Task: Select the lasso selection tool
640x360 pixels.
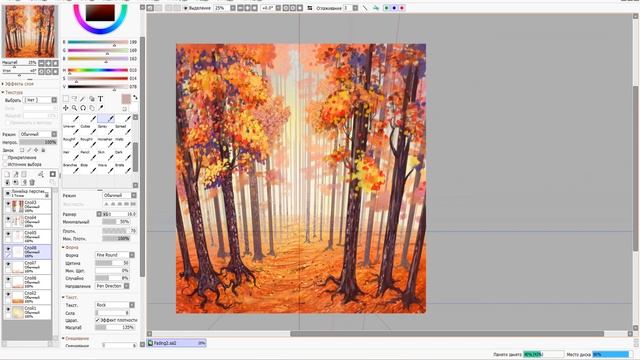Action: 74,99
